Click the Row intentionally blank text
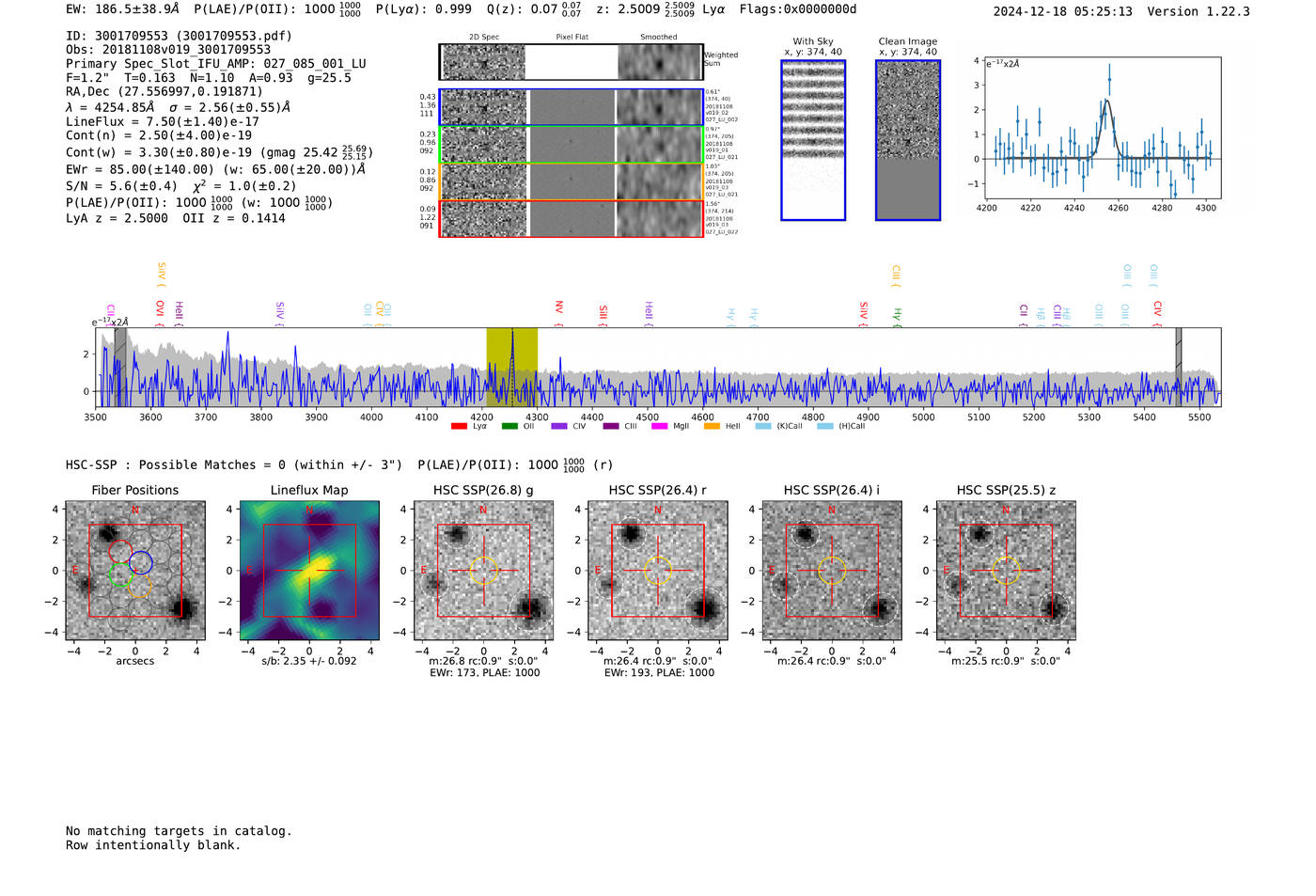 153,845
